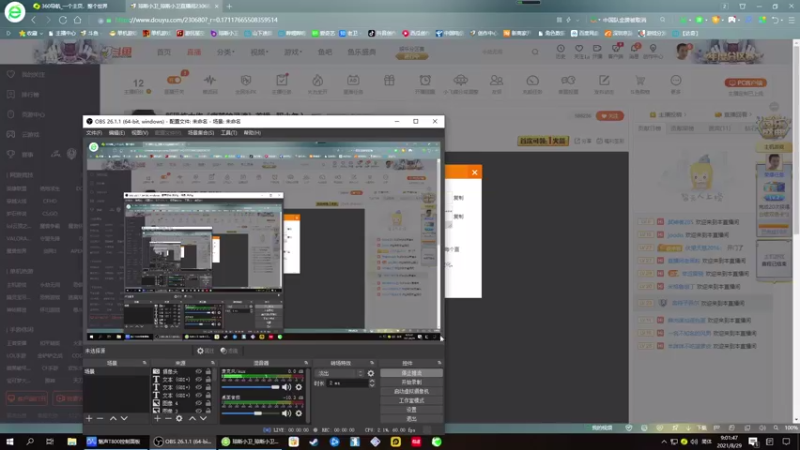This screenshot has height=450, width=800.
Task: Toggle visibility eye of 图像 4 source
Action: click(198, 403)
